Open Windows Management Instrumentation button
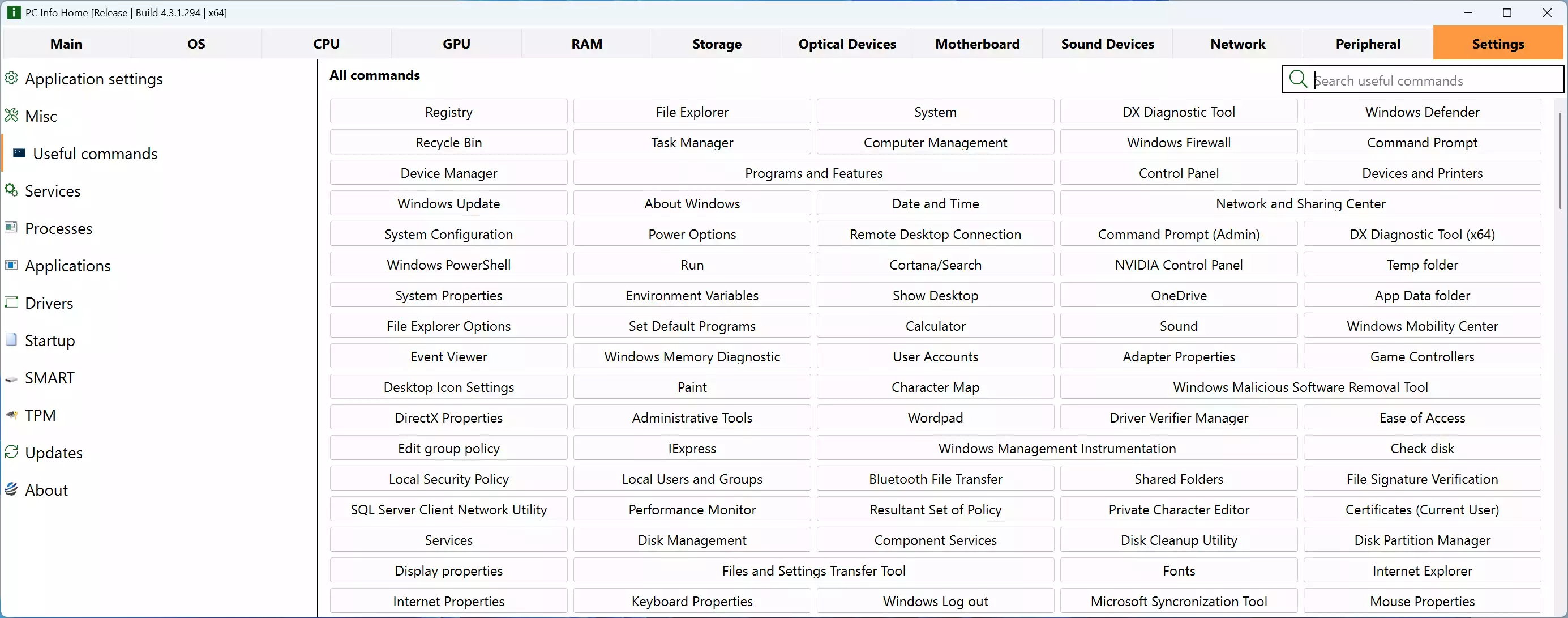1568x618 pixels. [1057, 447]
